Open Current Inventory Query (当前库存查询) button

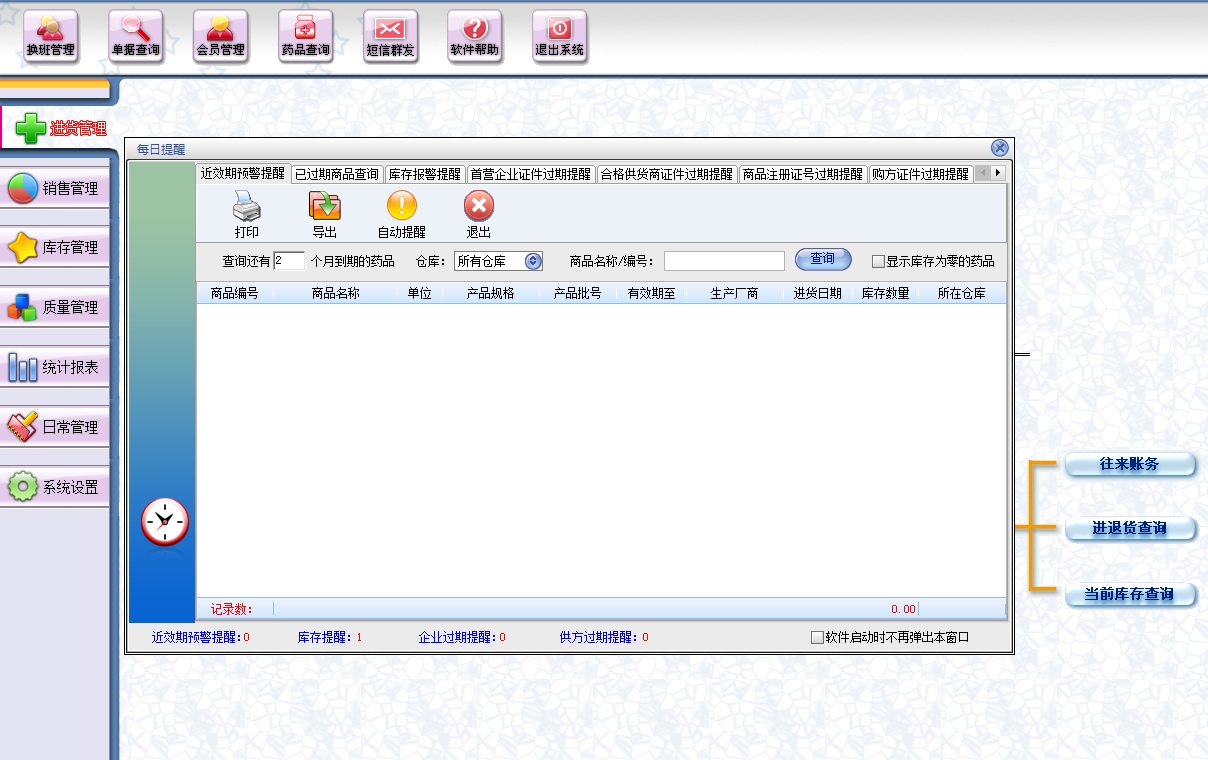1130,595
